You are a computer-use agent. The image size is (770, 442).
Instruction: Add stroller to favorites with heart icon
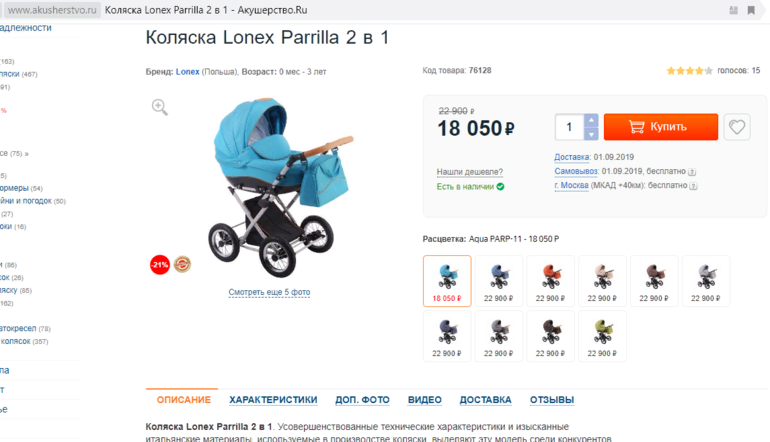737,127
